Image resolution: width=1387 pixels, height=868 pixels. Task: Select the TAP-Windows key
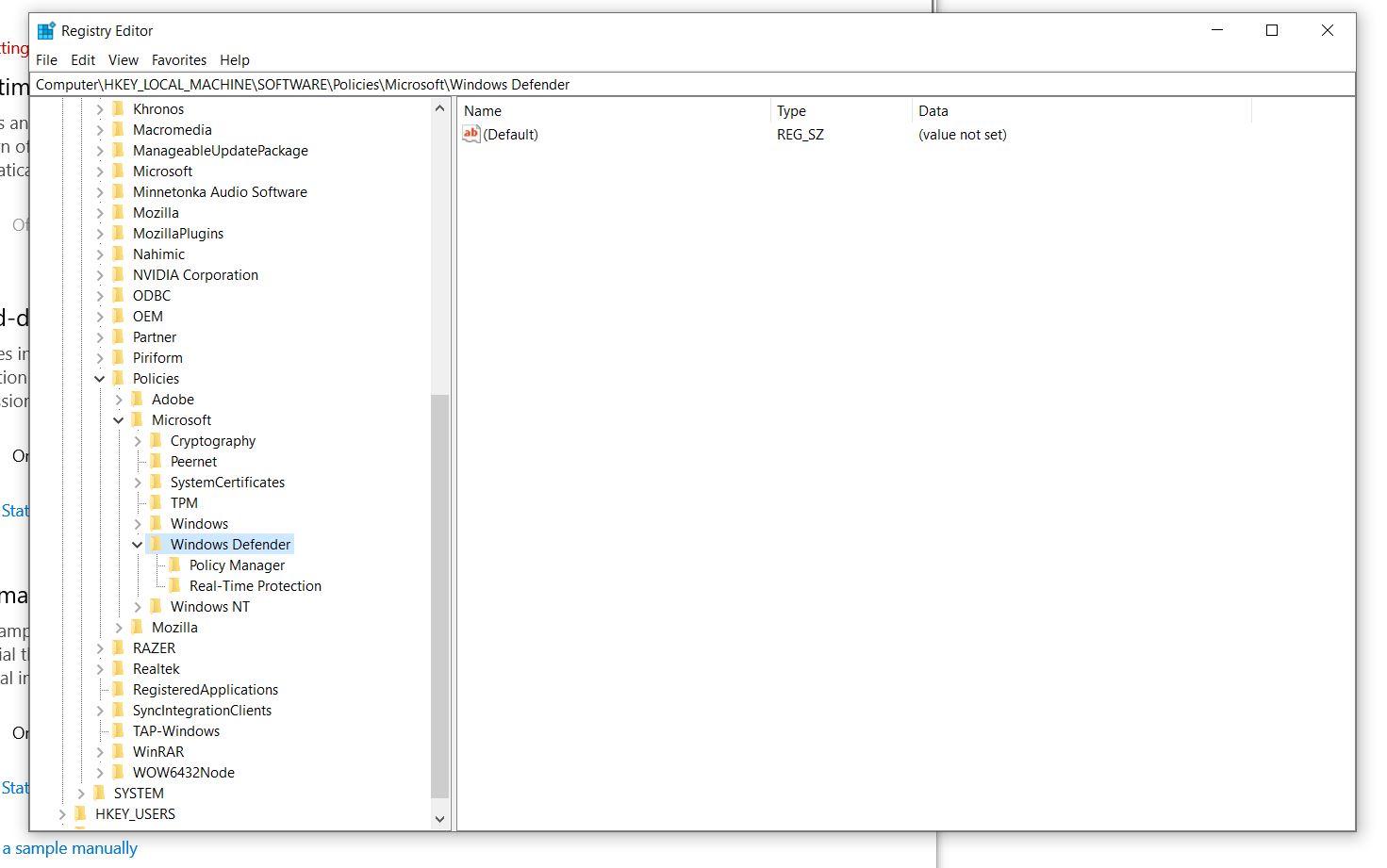(176, 730)
